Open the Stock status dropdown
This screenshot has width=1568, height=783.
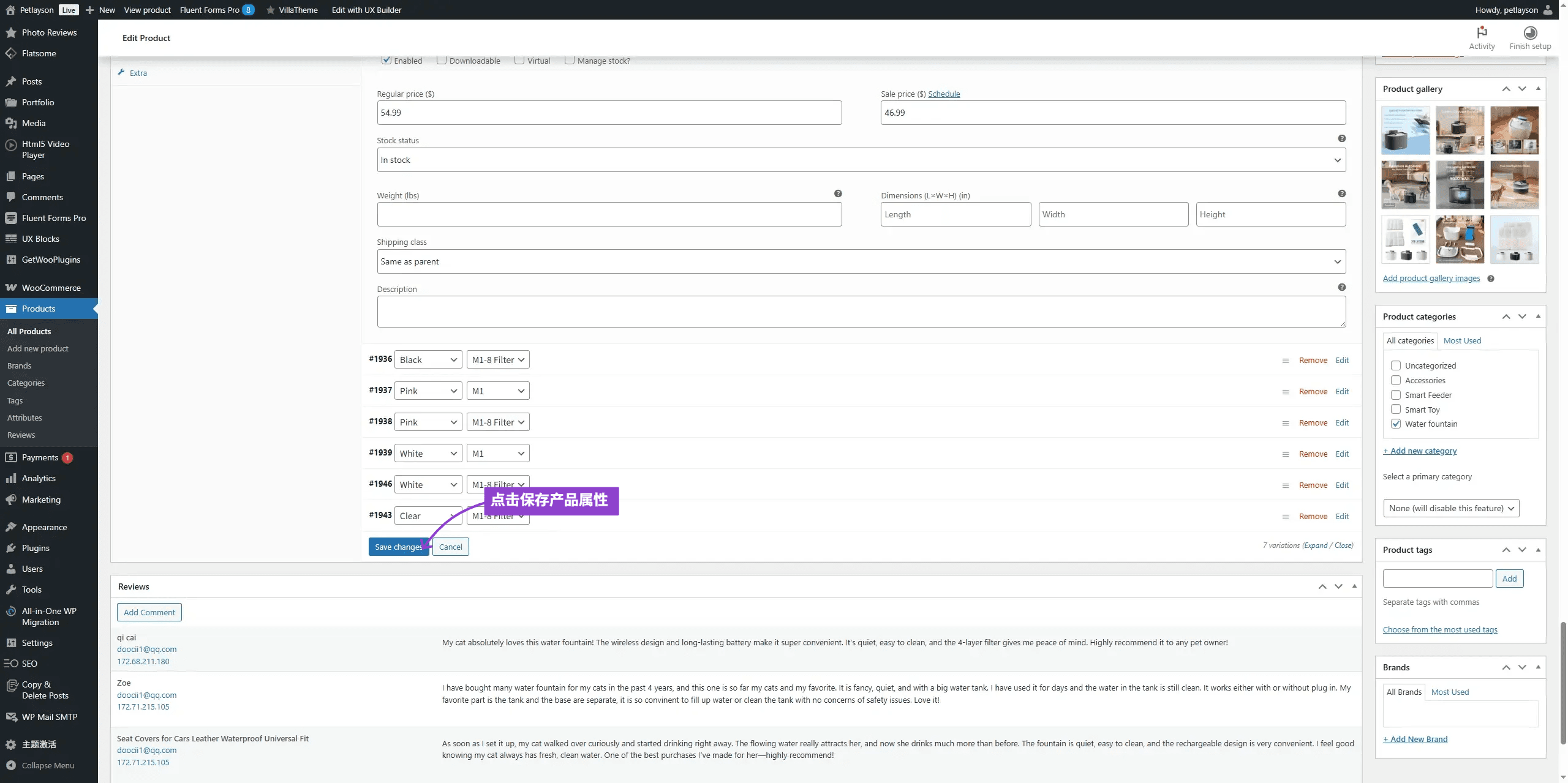coord(861,160)
